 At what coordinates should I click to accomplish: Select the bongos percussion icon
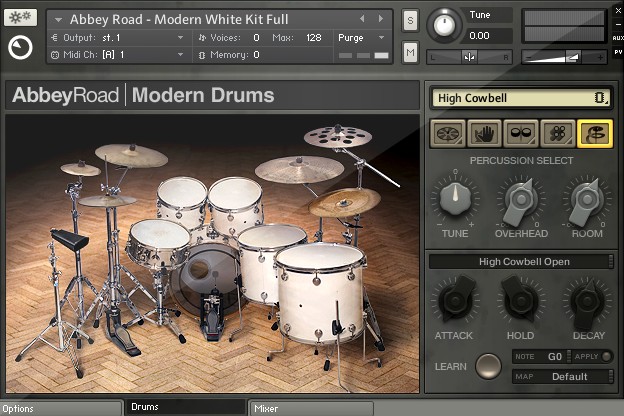[x=521, y=133]
